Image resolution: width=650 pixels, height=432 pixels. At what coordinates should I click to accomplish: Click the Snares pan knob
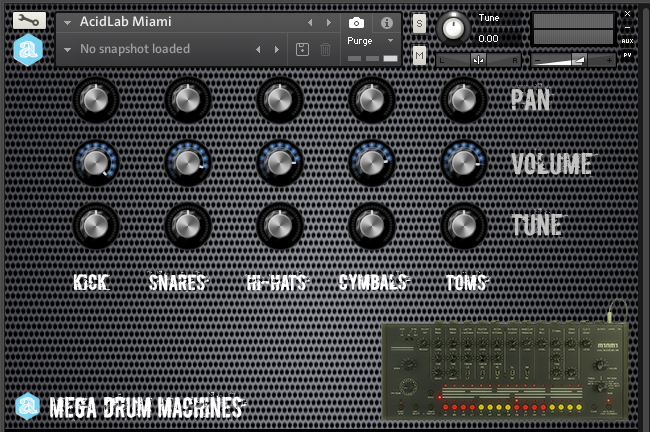pos(188,100)
